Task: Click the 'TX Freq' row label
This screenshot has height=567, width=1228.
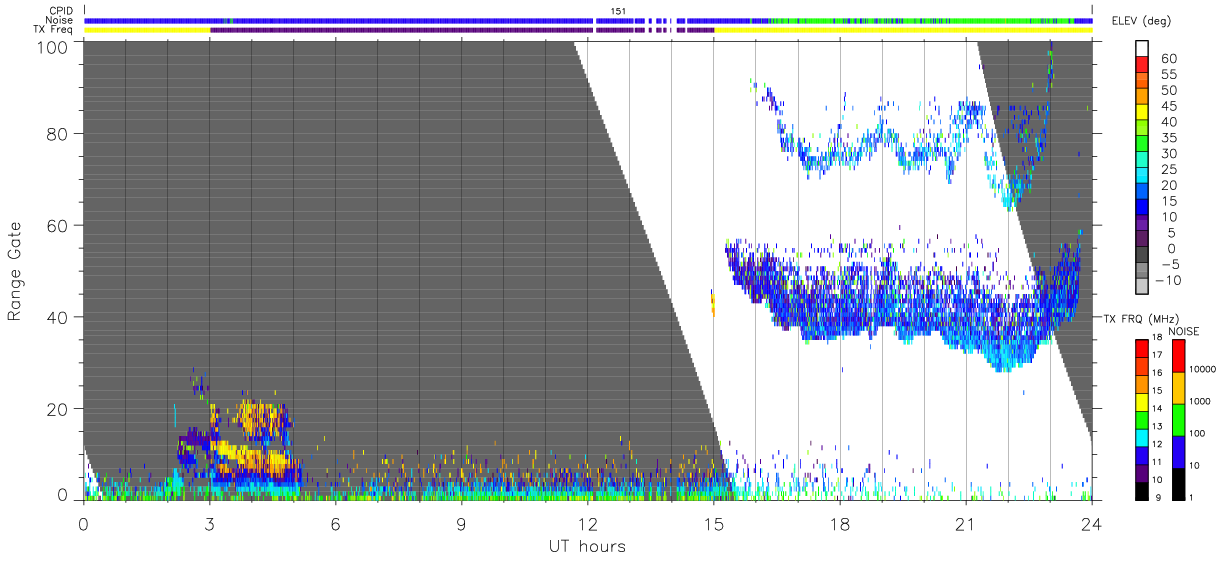Action: 55,29
